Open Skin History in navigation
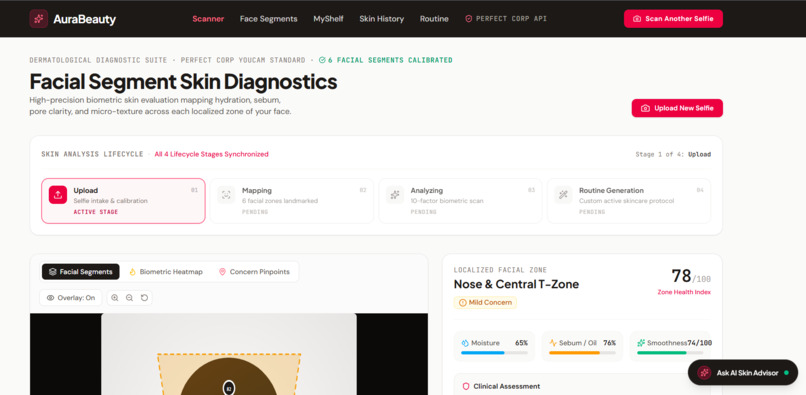This screenshot has width=806, height=395. 381,19
